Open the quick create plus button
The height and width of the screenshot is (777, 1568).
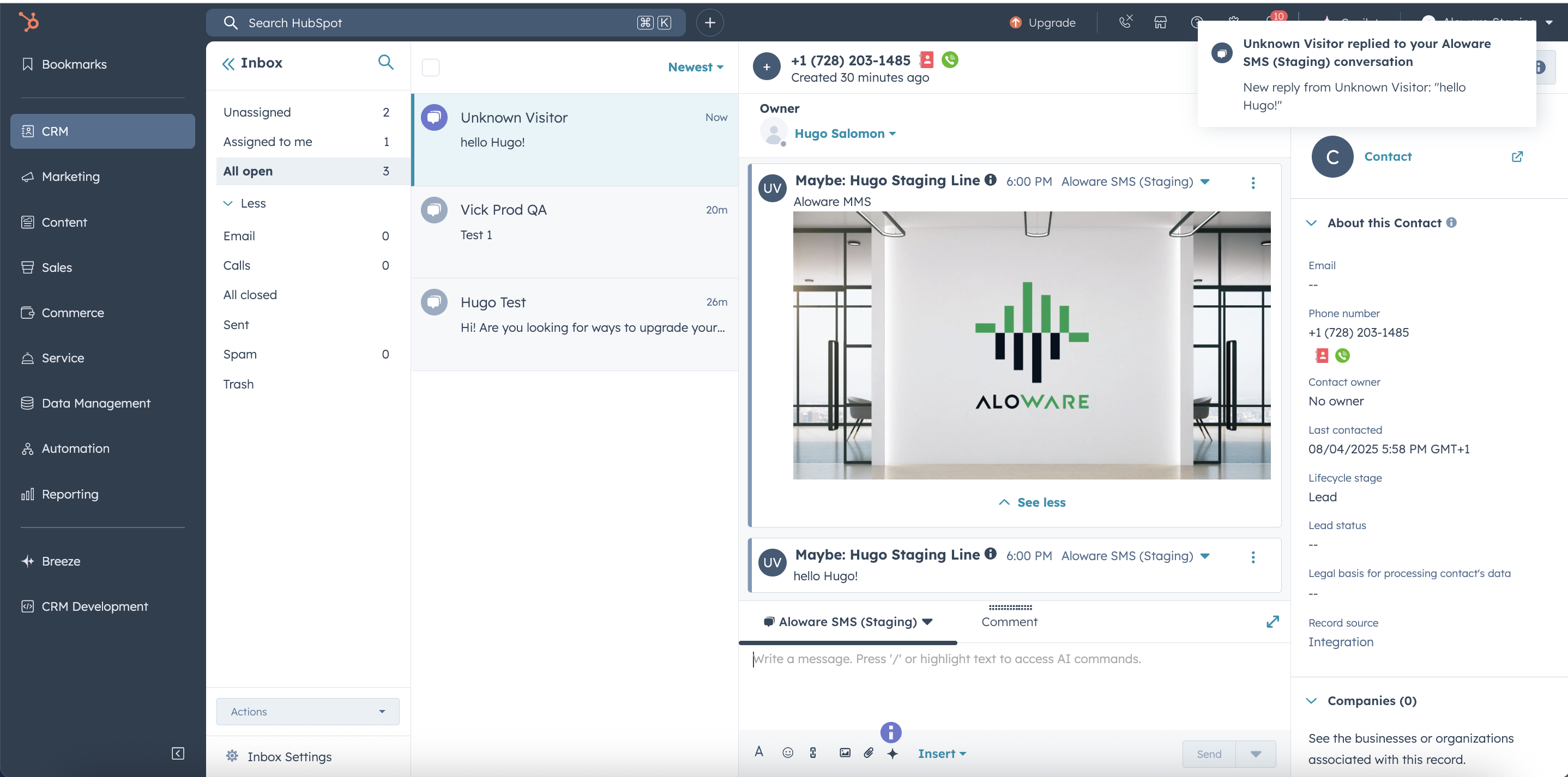pos(710,23)
